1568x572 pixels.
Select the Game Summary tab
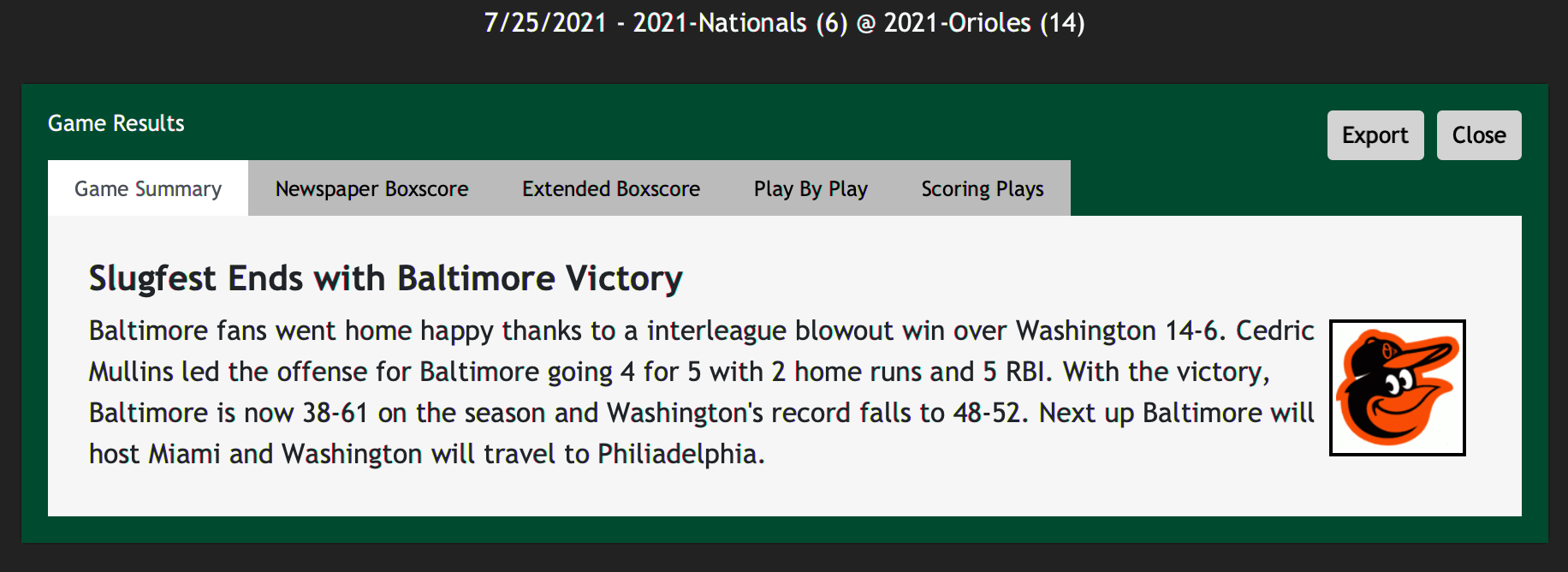coord(148,188)
